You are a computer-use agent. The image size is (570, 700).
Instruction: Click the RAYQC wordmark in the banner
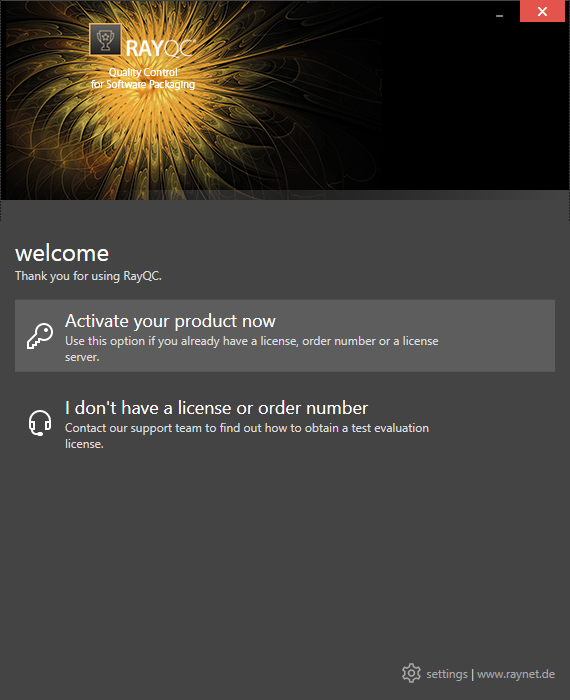pos(161,48)
